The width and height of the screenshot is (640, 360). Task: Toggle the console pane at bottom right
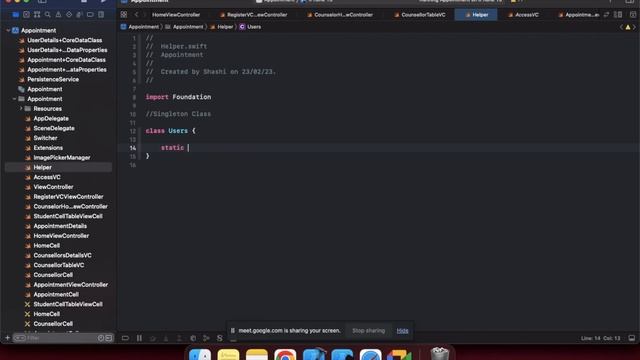click(632, 338)
